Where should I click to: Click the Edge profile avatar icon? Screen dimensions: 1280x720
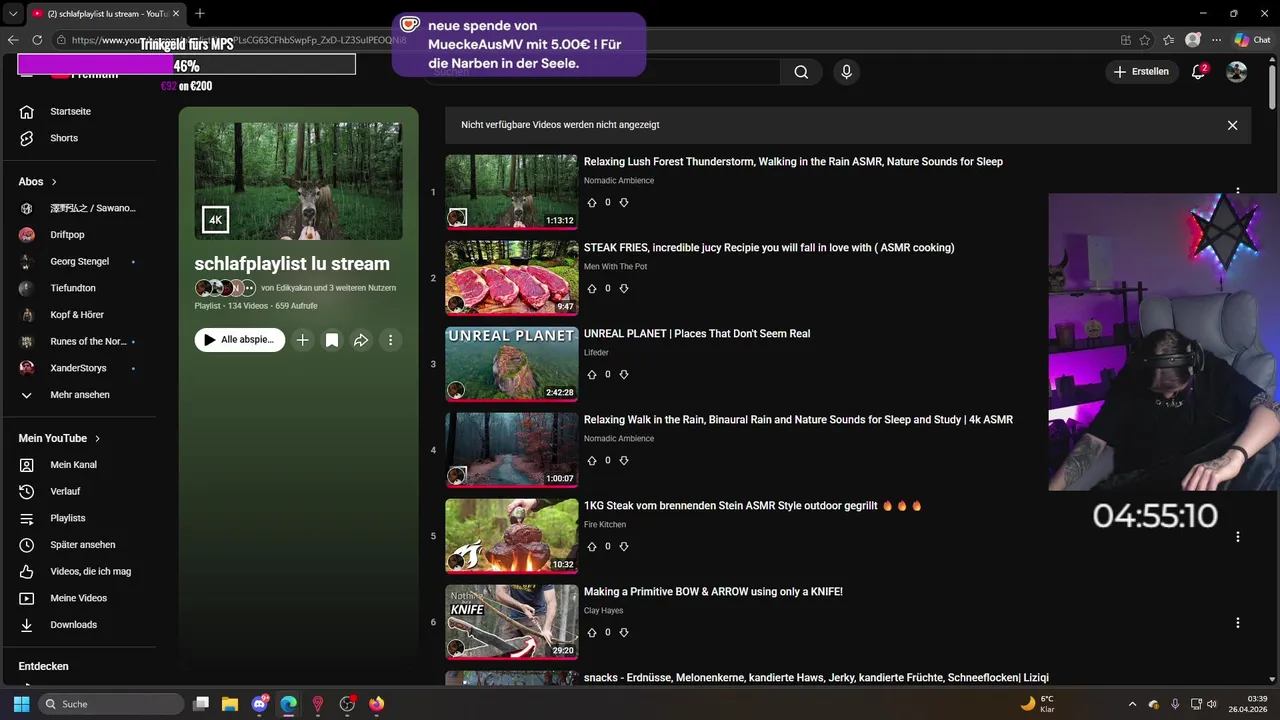coord(1192,40)
